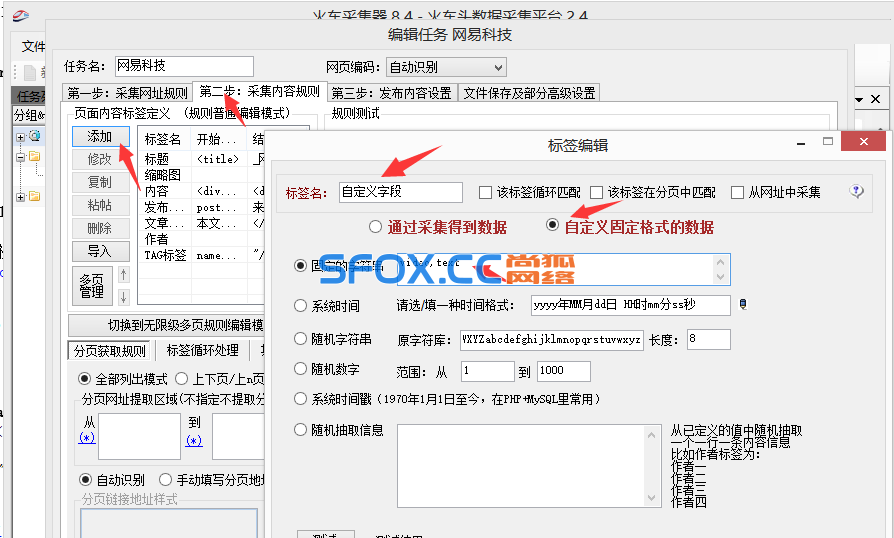Open the 分页获取规则 tab
The width and height of the screenshot is (894, 538).
(110, 350)
